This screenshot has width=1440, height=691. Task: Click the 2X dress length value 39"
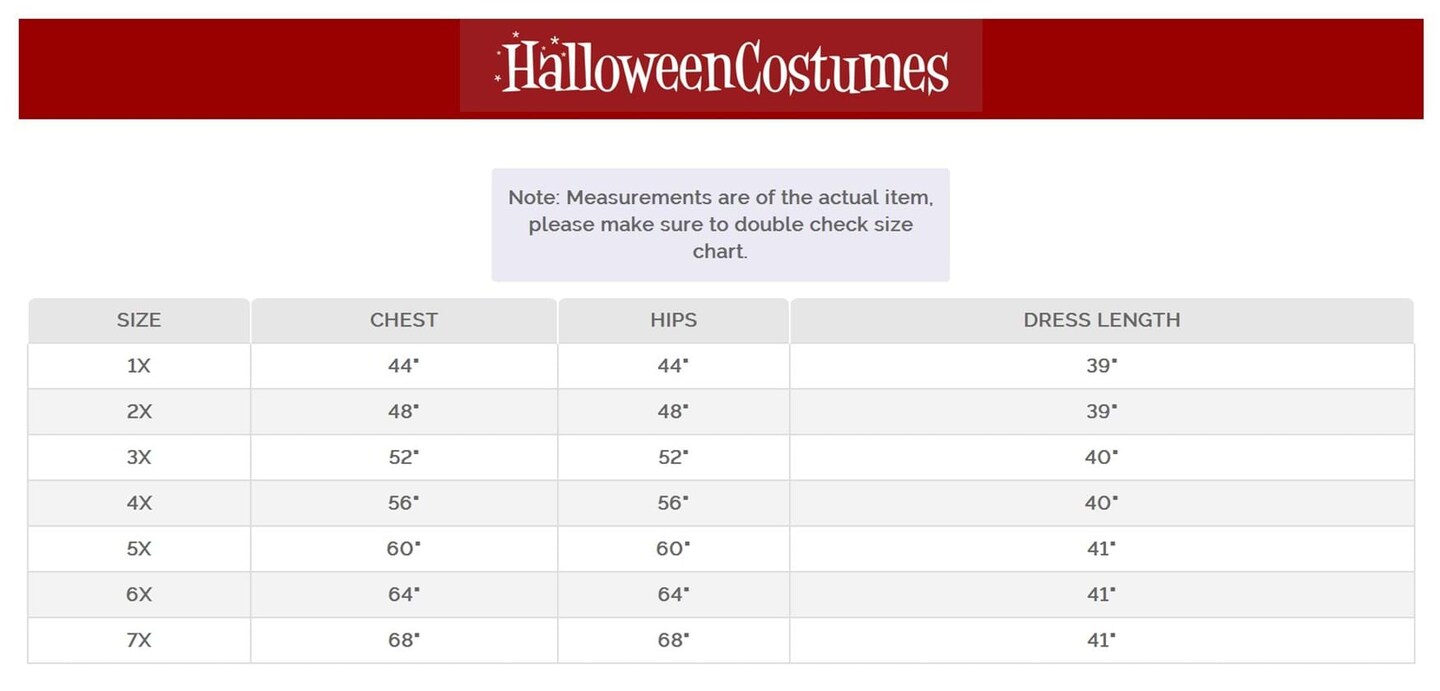(1101, 411)
